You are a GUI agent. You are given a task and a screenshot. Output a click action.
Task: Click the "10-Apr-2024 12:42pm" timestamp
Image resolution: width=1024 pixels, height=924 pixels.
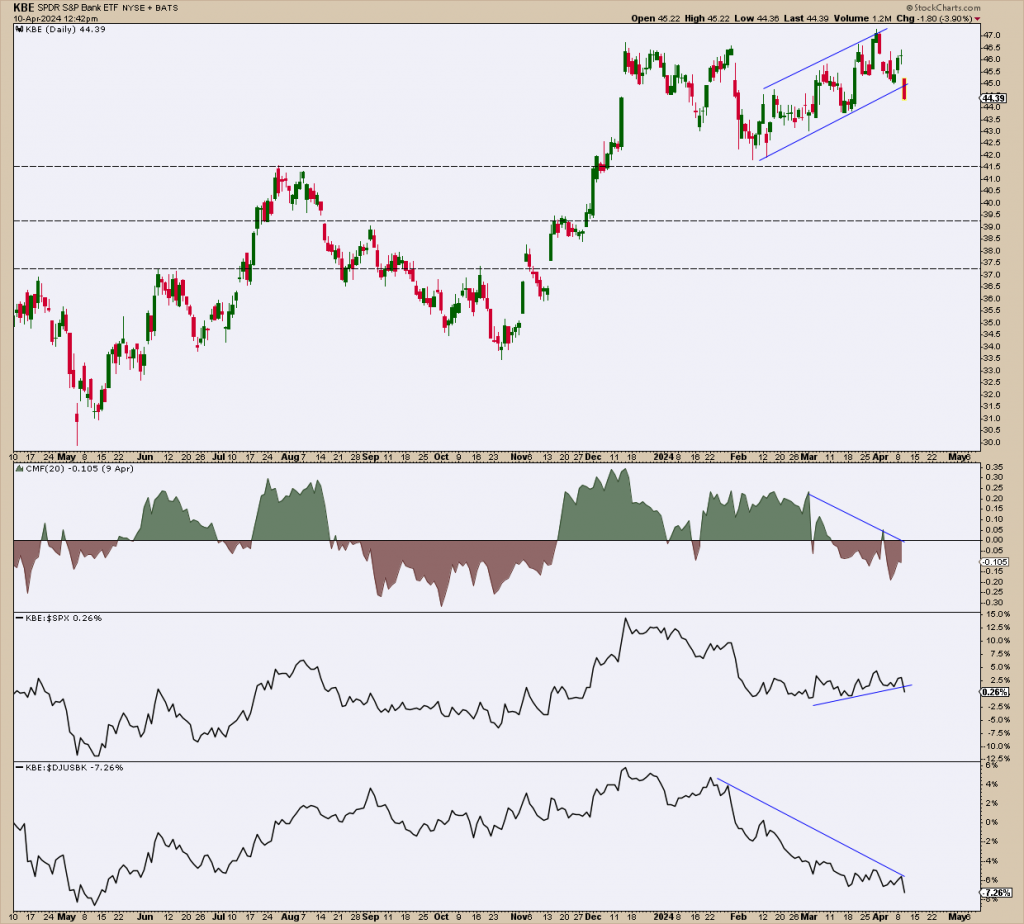click(x=56, y=18)
